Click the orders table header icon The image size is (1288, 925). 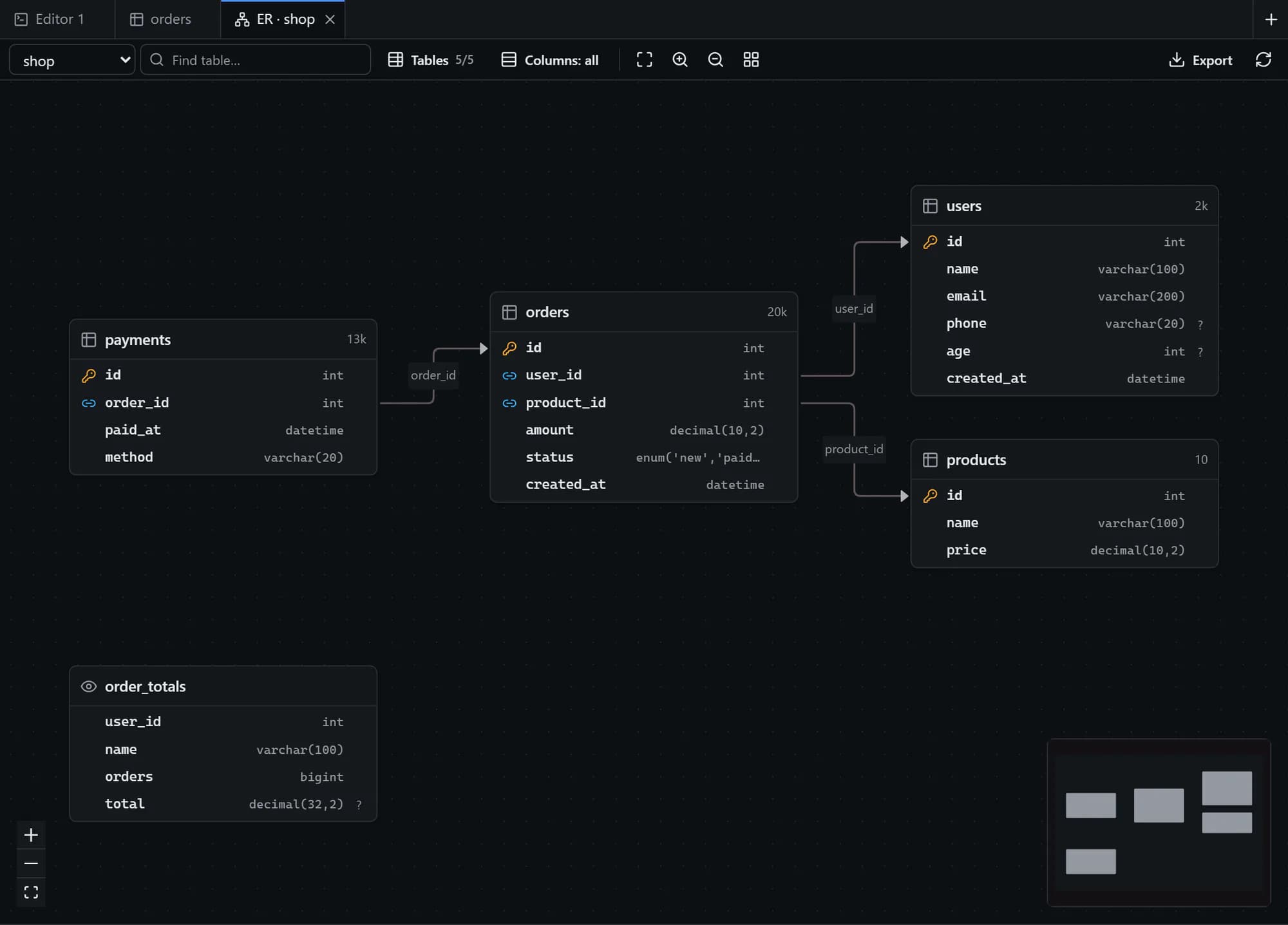click(509, 312)
